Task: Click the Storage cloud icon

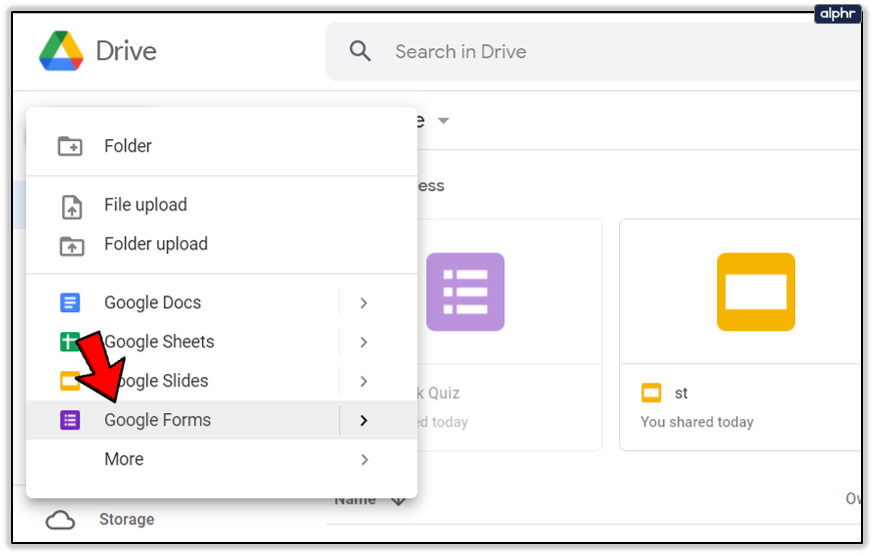Action: tap(61, 520)
